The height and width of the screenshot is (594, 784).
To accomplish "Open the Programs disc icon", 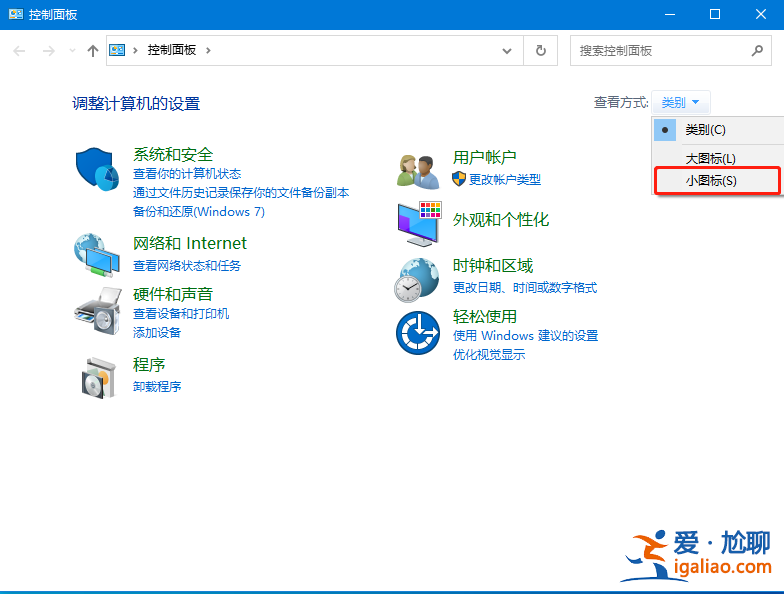I will 99,378.
